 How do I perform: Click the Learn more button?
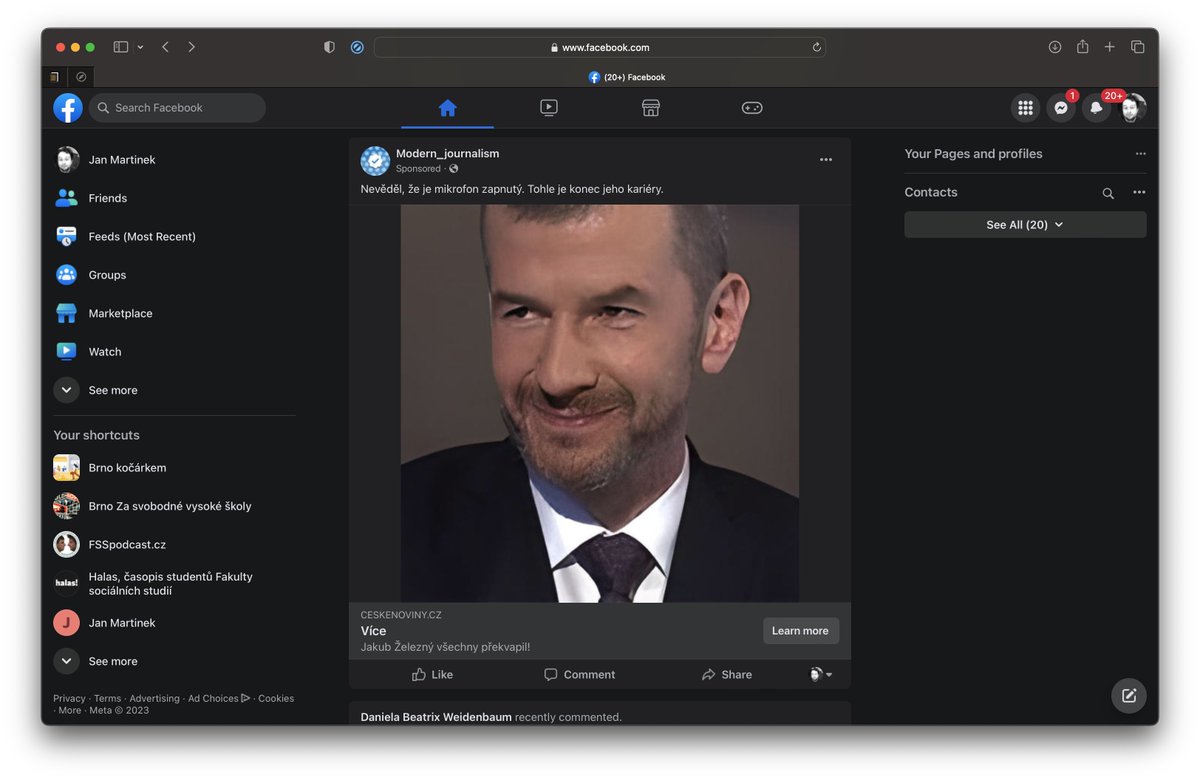pyautogui.click(x=800, y=631)
